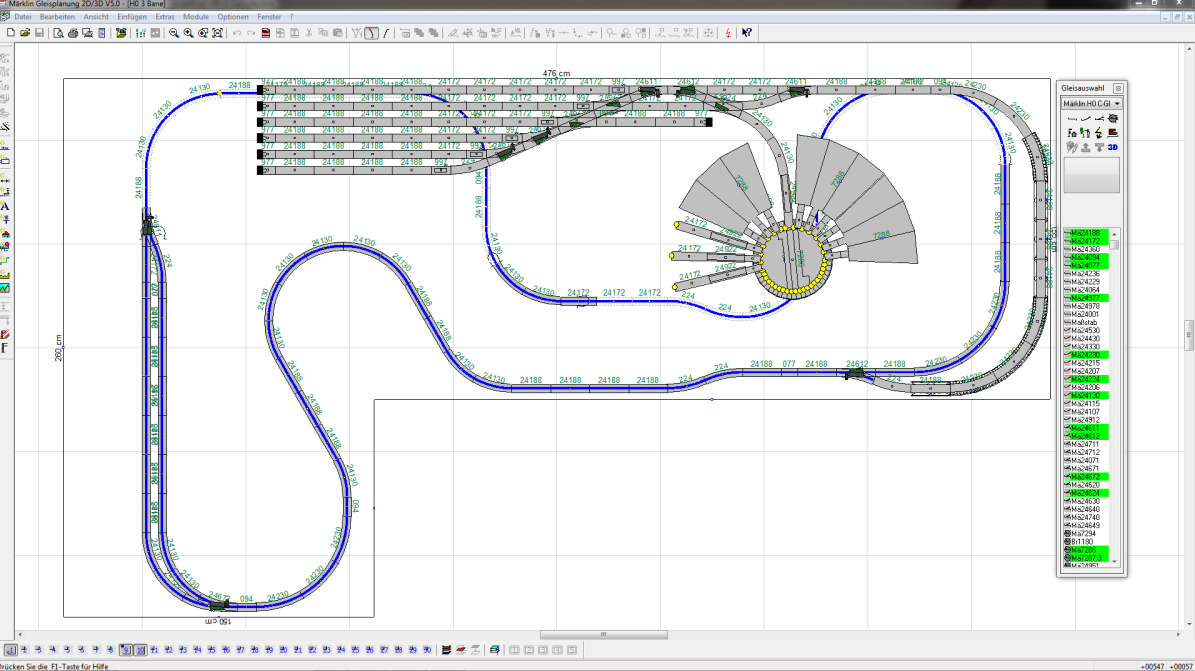1195x671 pixels.
Task: Toggle layer 1 button in the layer bar
Action: click(x=11, y=650)
